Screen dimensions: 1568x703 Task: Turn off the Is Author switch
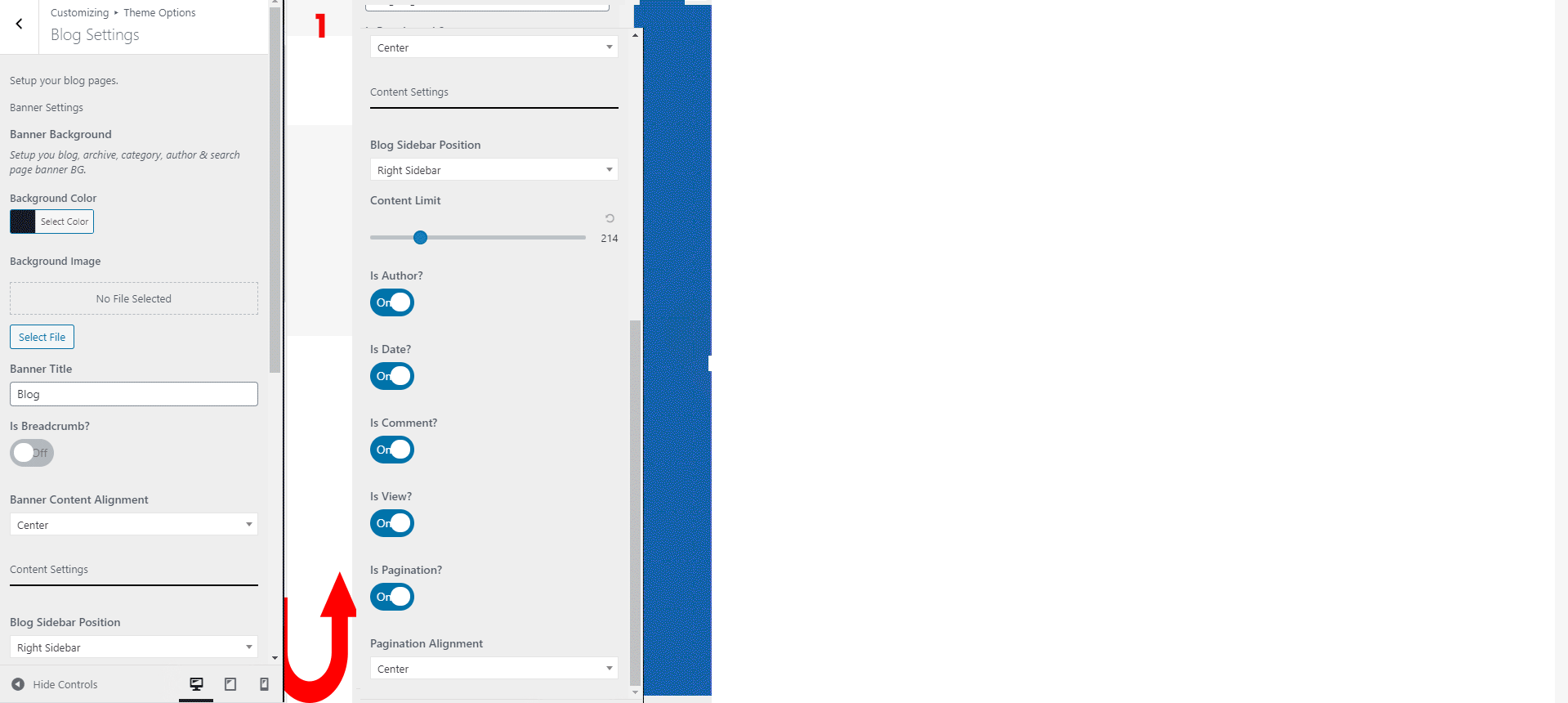point(392,302)
